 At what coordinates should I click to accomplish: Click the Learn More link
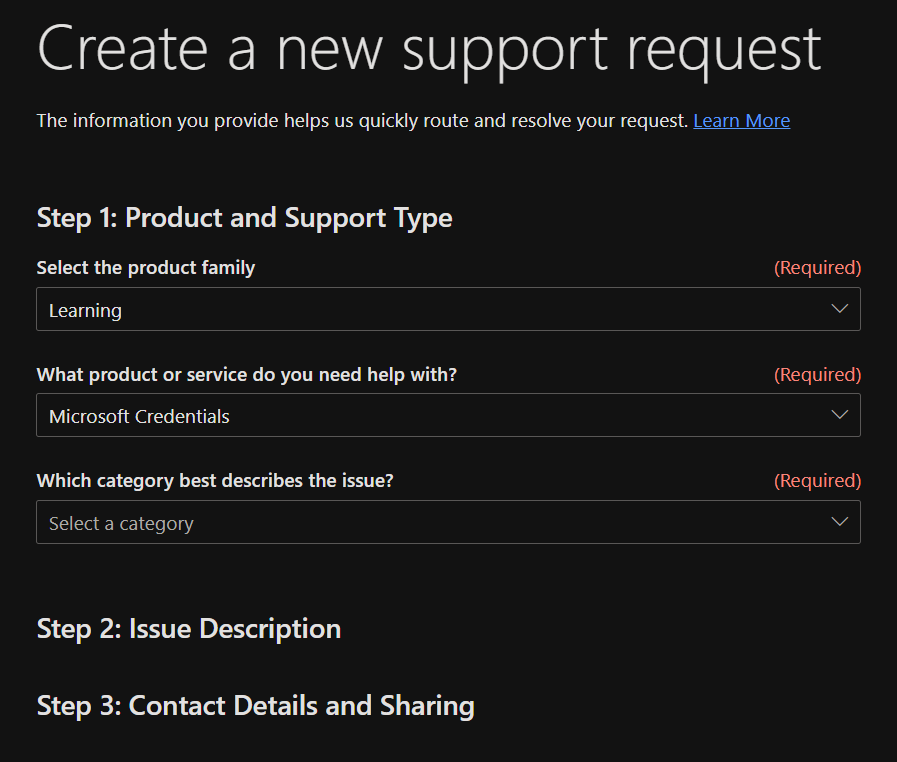[741, 121]
